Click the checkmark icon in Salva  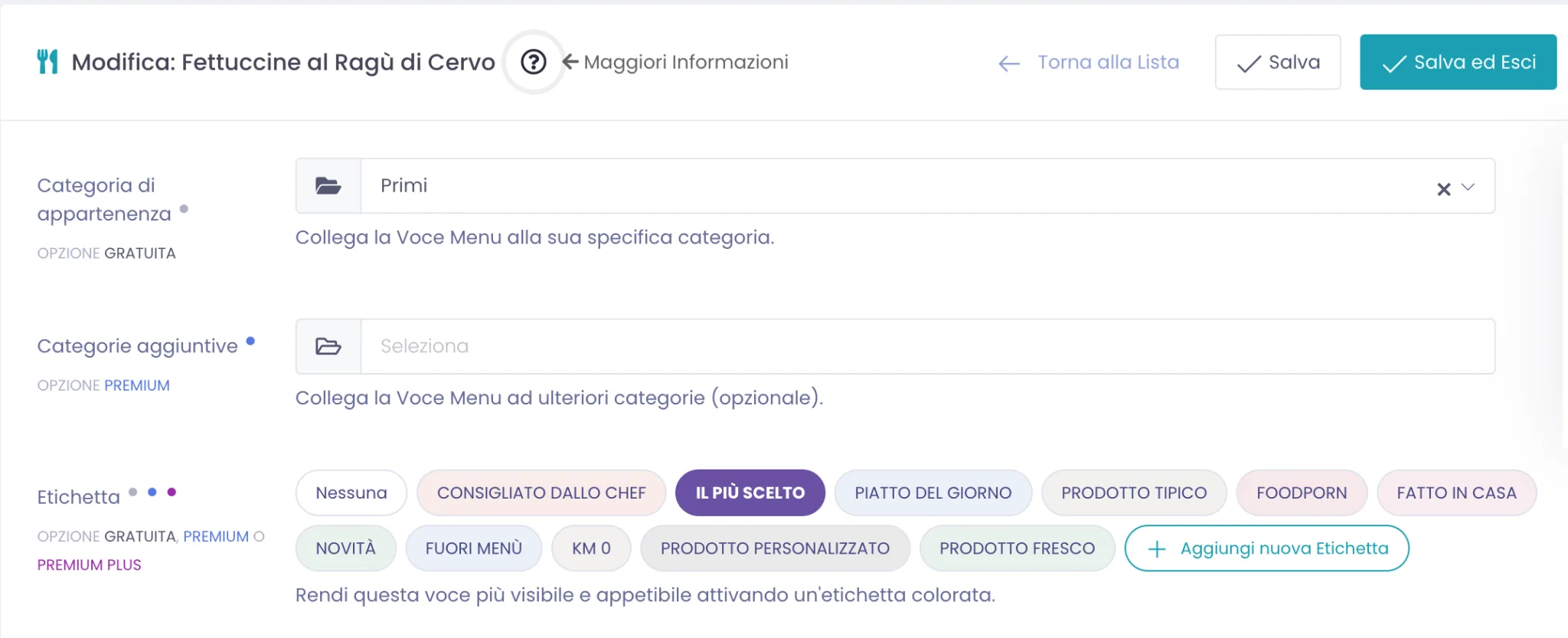1249,64
